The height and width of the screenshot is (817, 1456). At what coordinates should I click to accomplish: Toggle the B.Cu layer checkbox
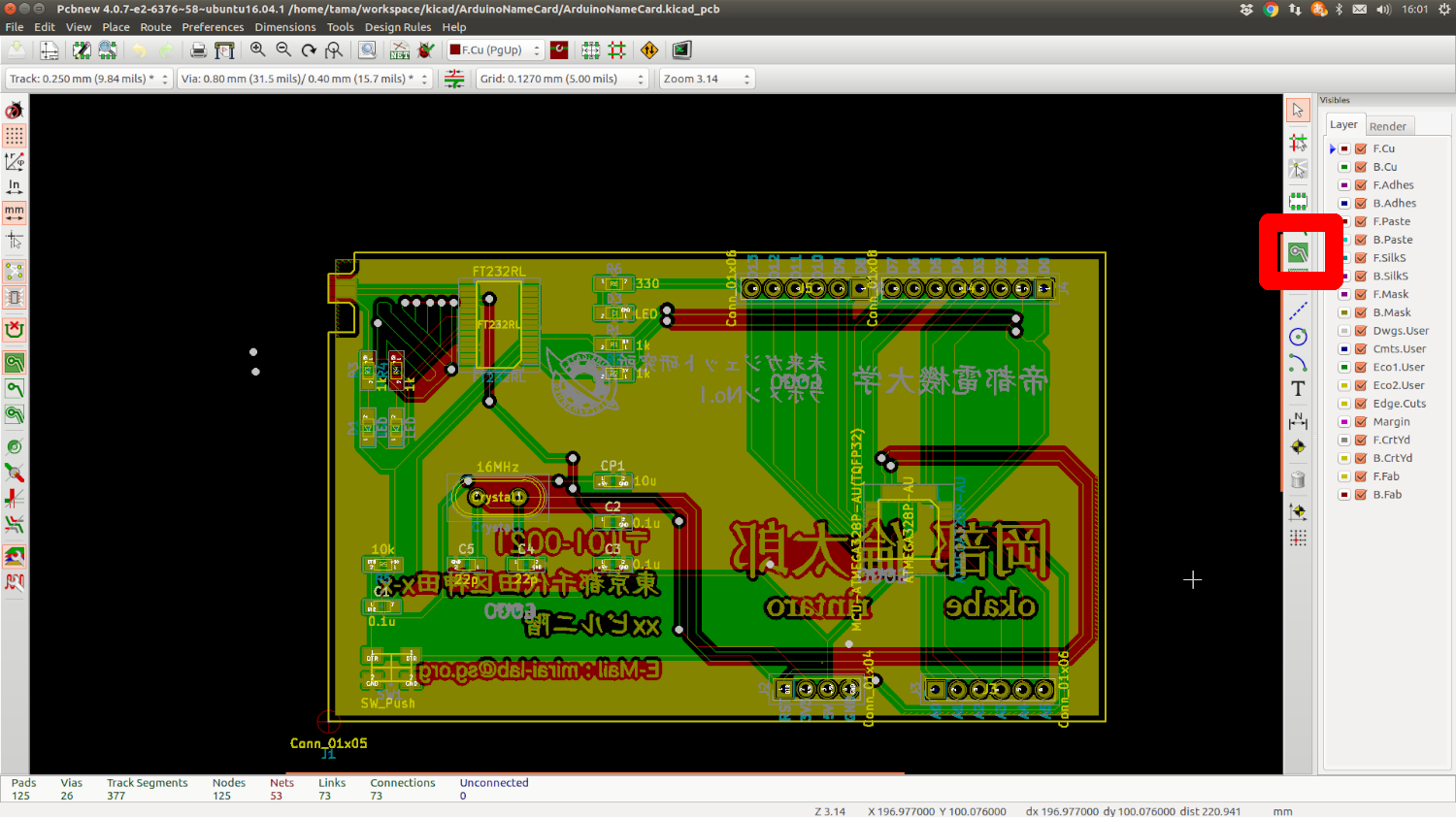[x=1361, y=167]
